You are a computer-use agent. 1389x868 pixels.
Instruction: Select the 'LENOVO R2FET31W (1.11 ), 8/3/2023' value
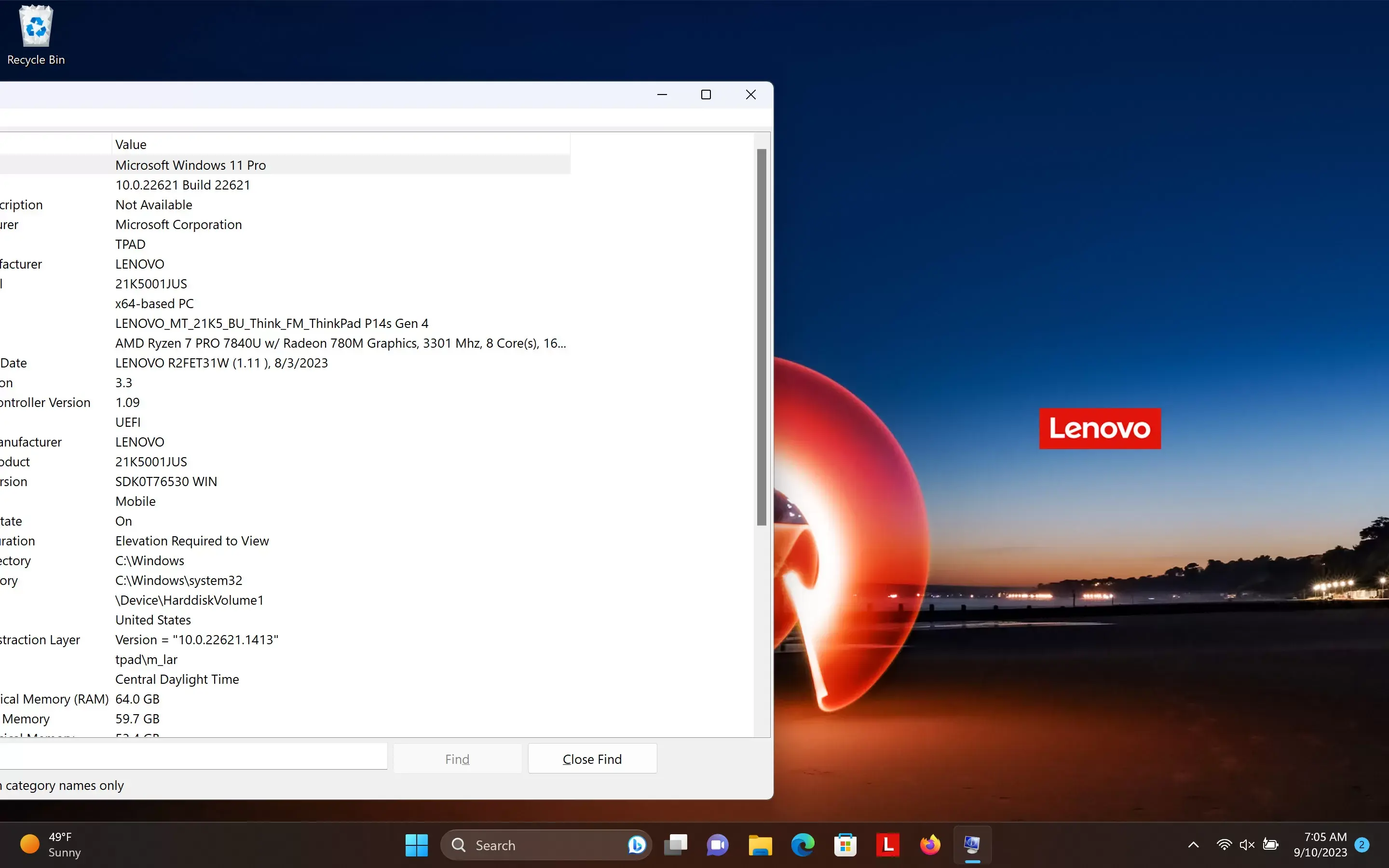click(221, 363)
